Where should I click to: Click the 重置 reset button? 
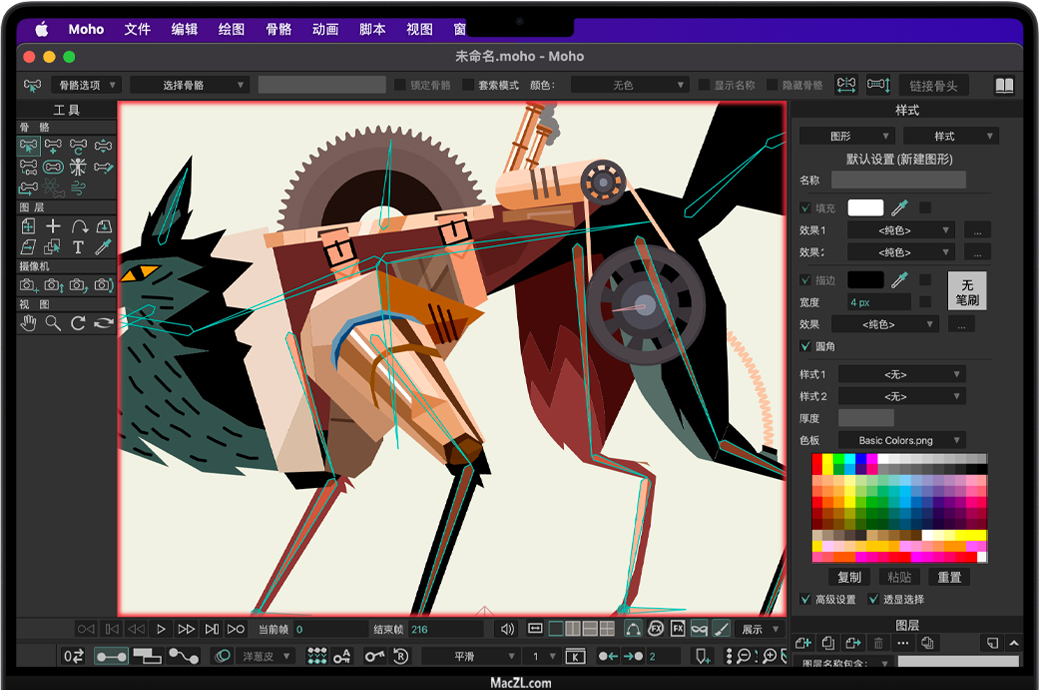pos(949,577)
